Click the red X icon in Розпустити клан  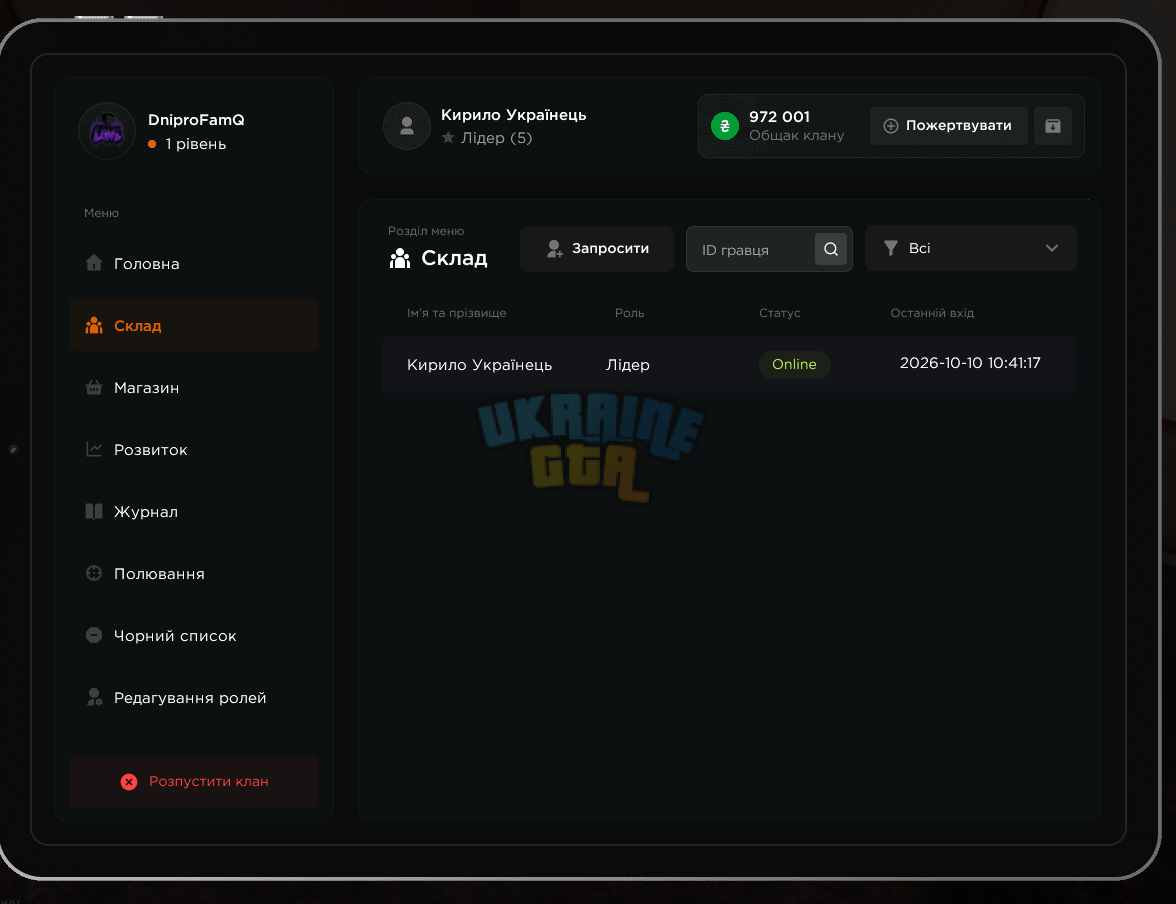tap(129, 782)
